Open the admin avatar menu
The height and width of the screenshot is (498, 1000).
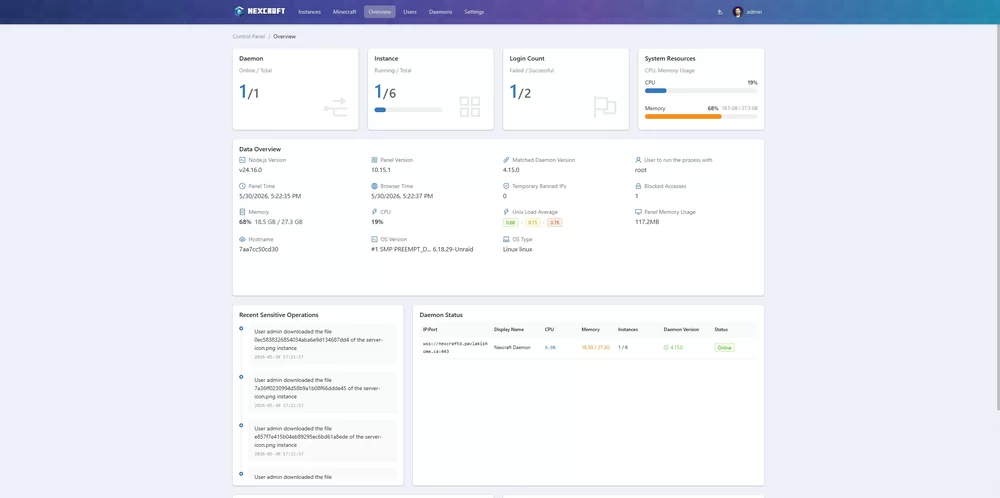point(738,11)
